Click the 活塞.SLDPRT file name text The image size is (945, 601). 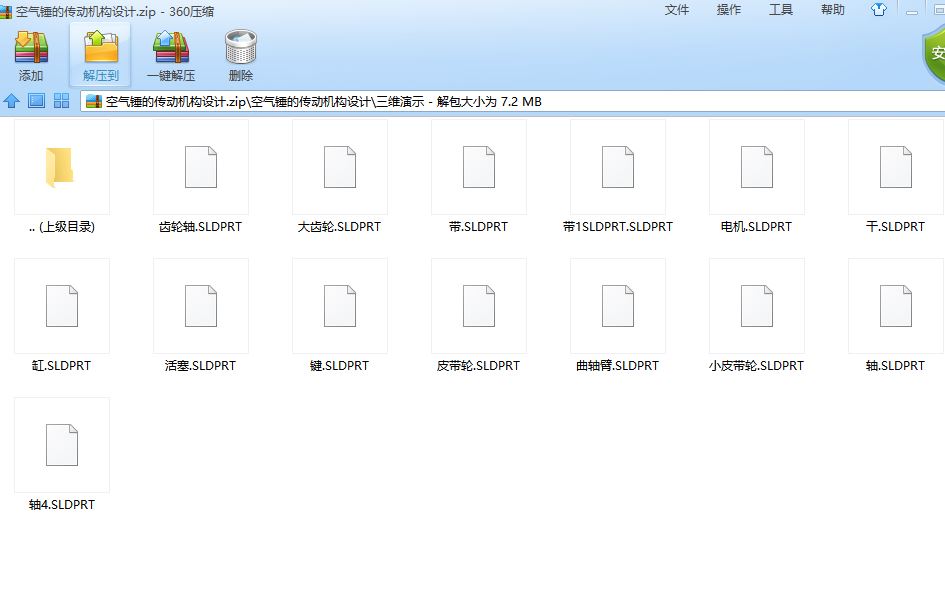200,365
